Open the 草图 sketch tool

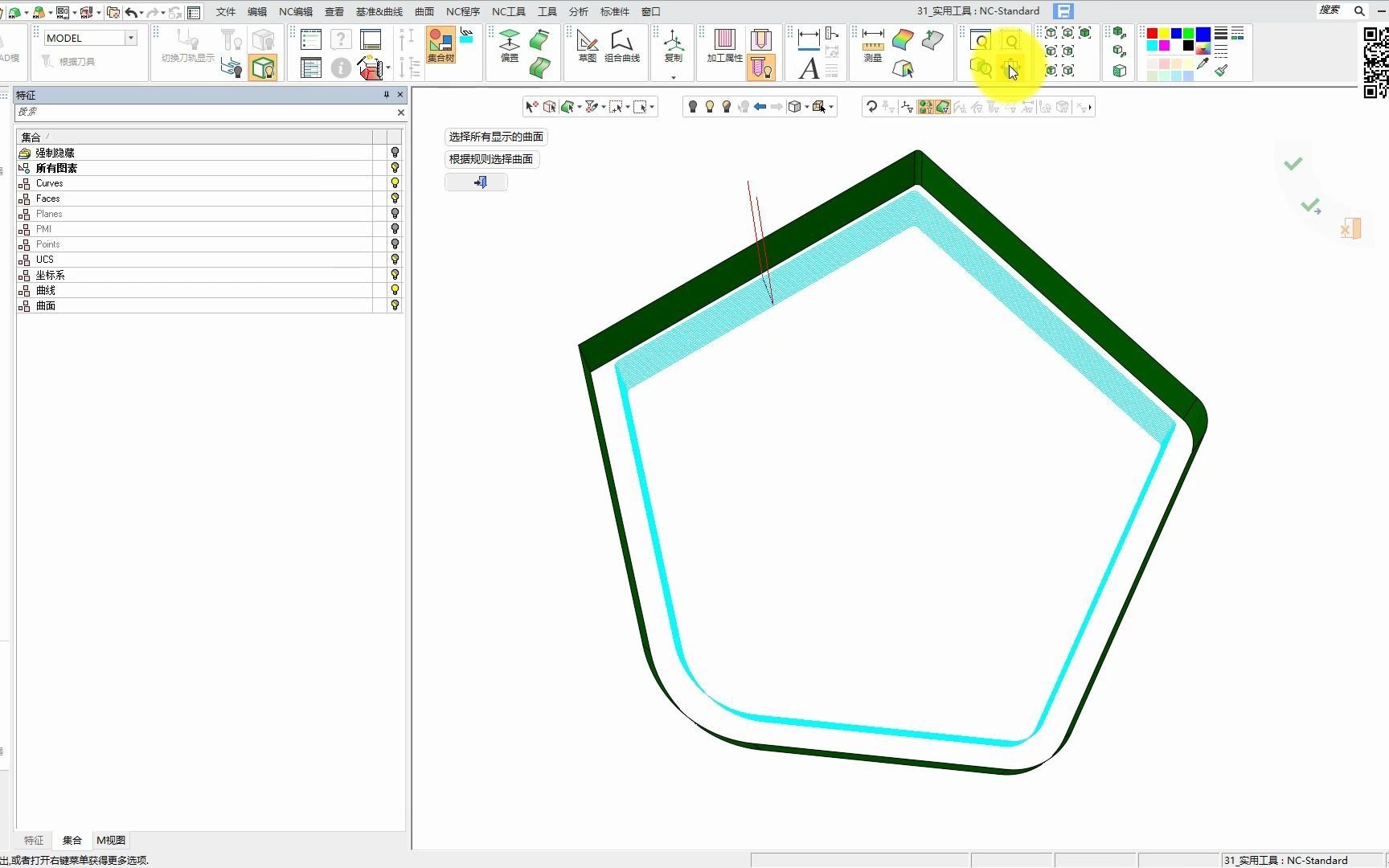point(588,45)
